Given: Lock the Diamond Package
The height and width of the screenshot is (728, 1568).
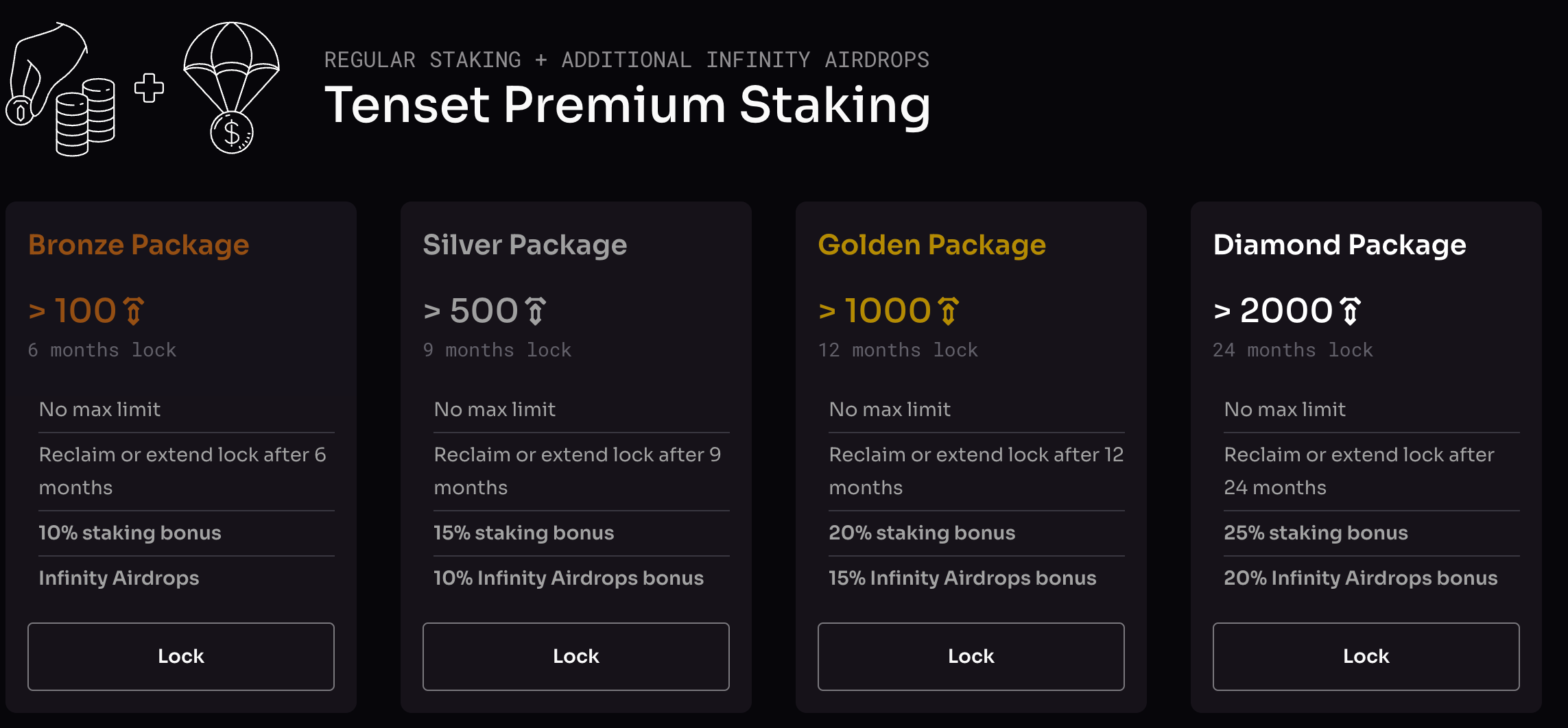Looking at the screenshot, I should [x=1366, y=656].
